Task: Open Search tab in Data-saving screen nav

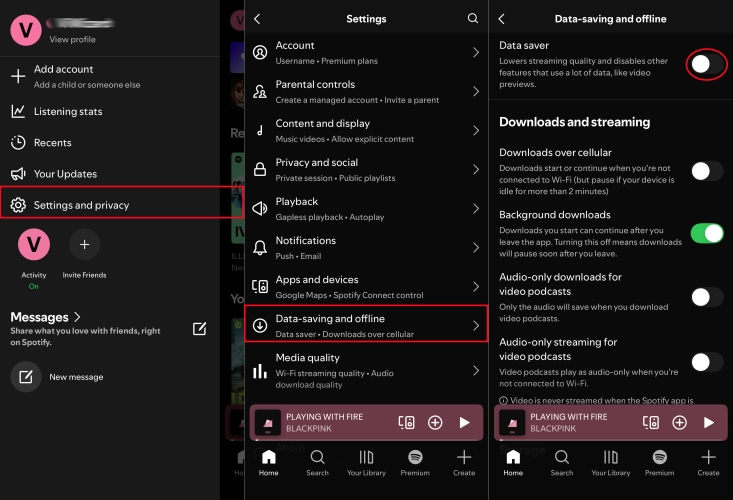Action: tap(562, 463)
